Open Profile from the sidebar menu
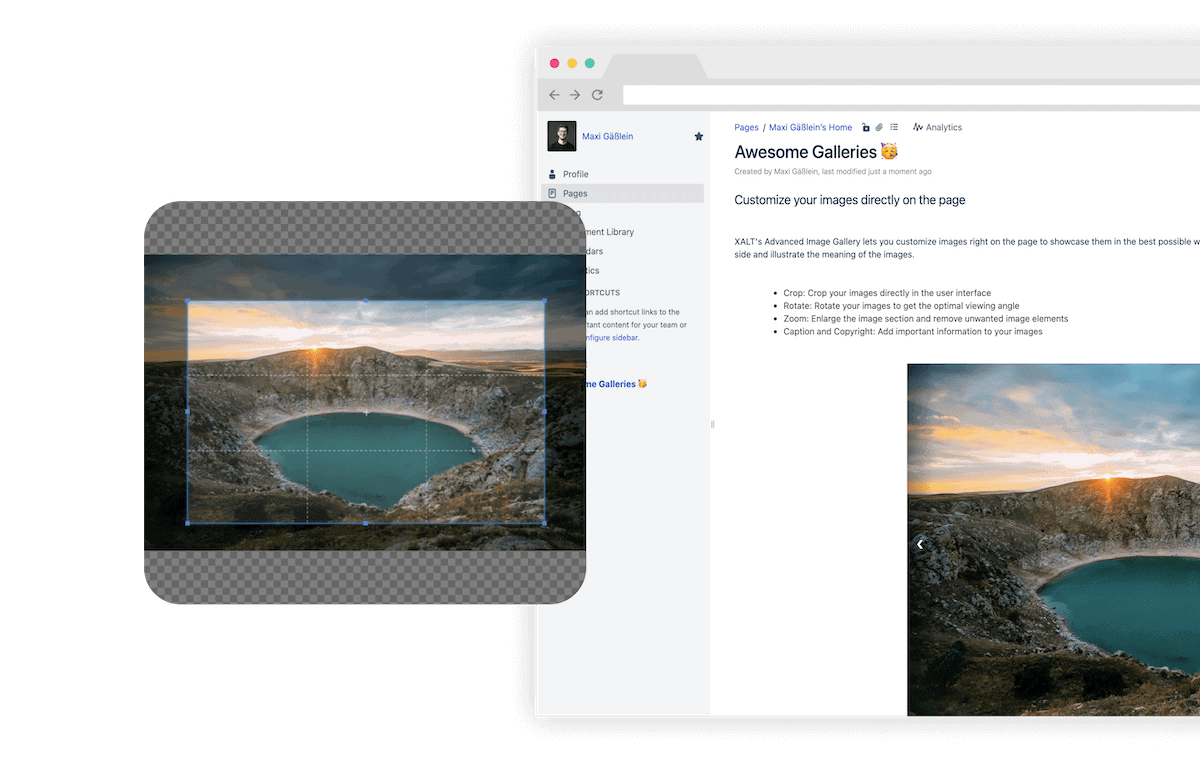This screenshot has height=764, width=1200. point(577,173)
